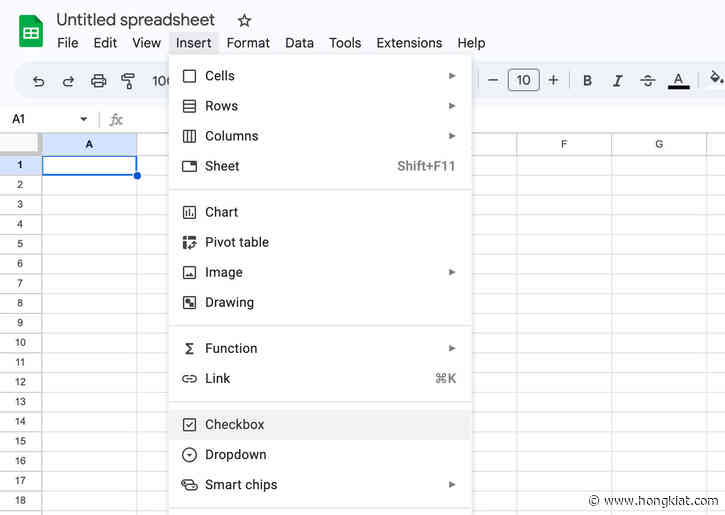Decrease font size with minus button
This screenshot has height=515, width=725.
click(493, 80)
